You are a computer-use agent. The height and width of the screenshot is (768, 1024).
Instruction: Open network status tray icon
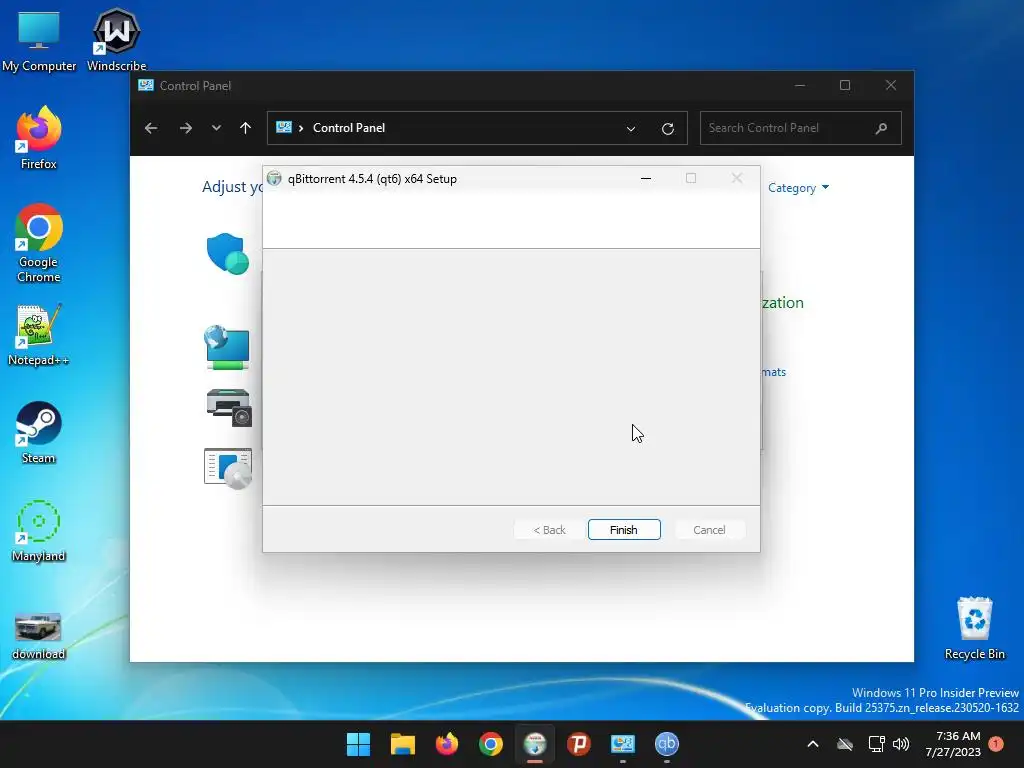point(876,744)
